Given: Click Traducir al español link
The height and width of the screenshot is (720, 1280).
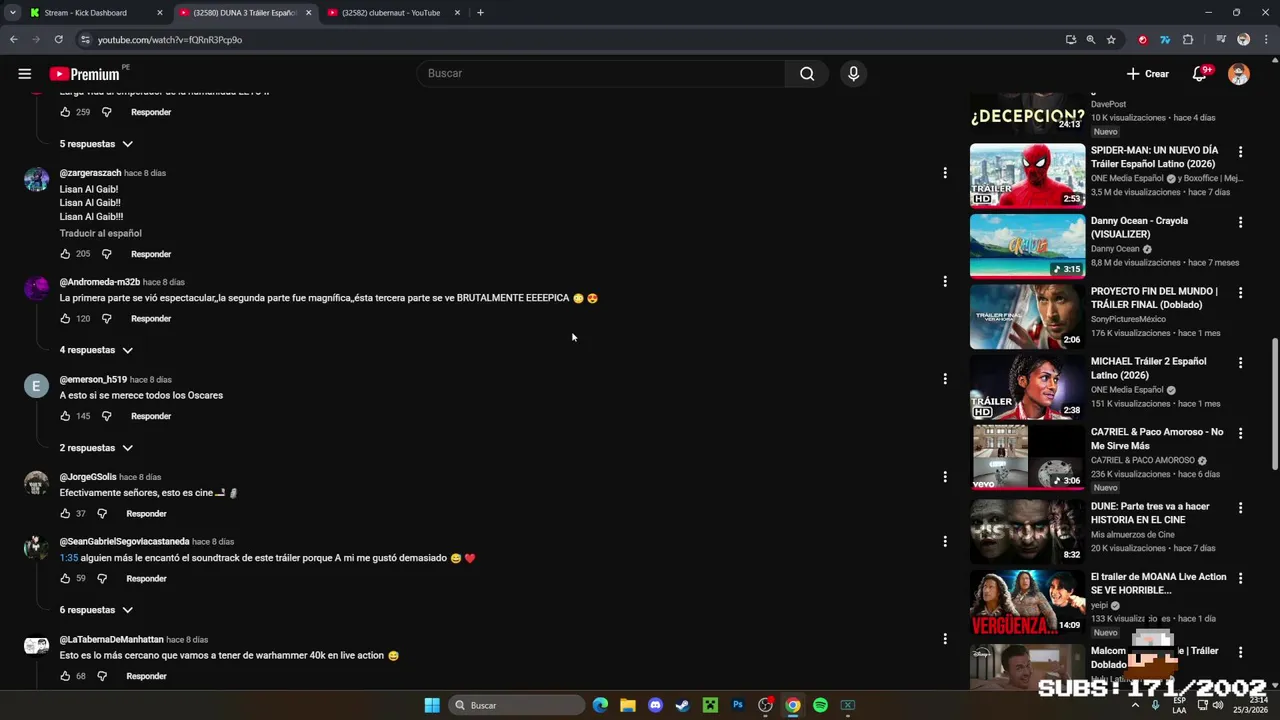Looking at the screenshot, I should click(100, 233).
